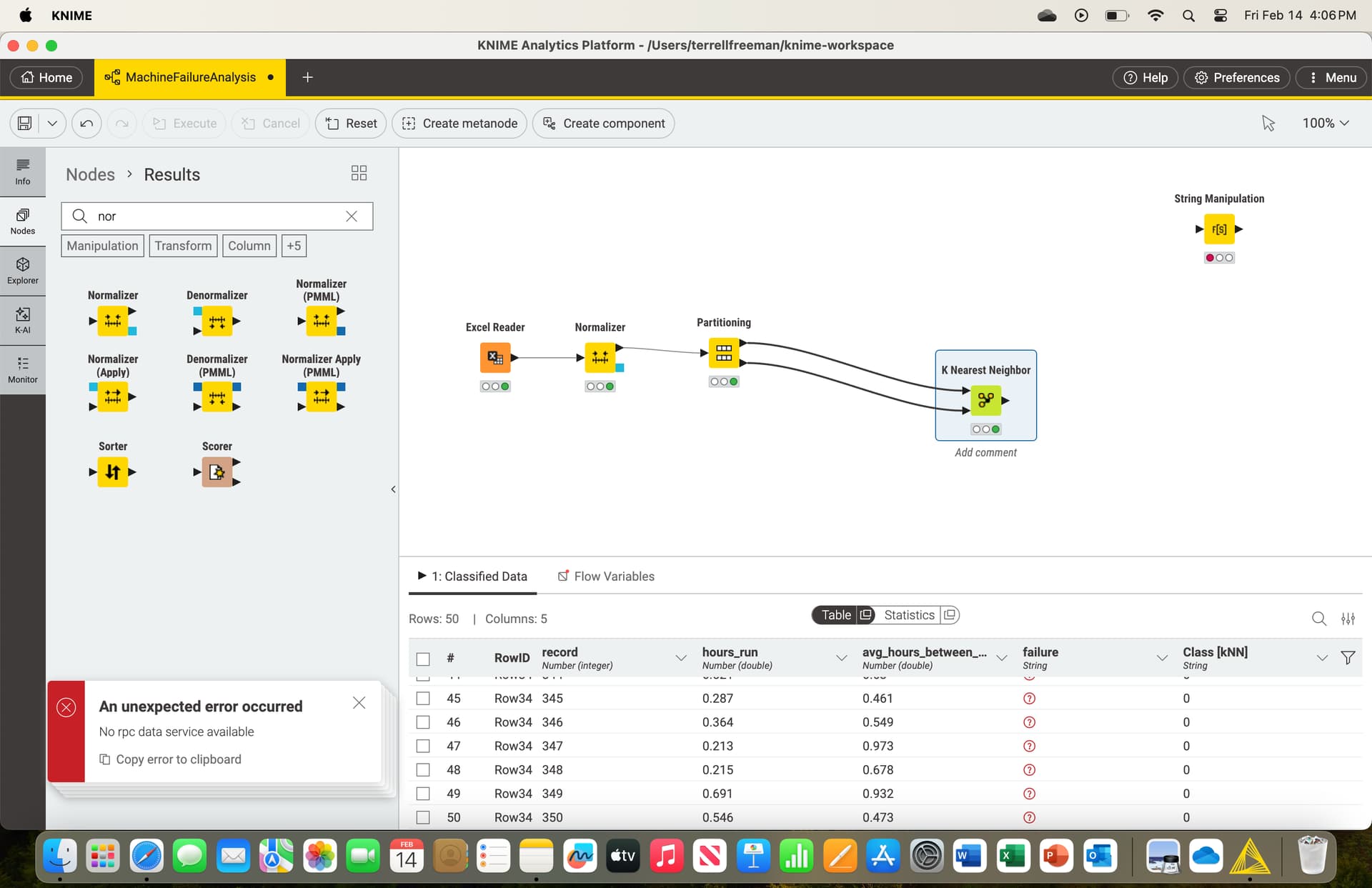Click the Create component button
Image resolution: width=1372 pixels, height=888 pixels.
(603, 124)
